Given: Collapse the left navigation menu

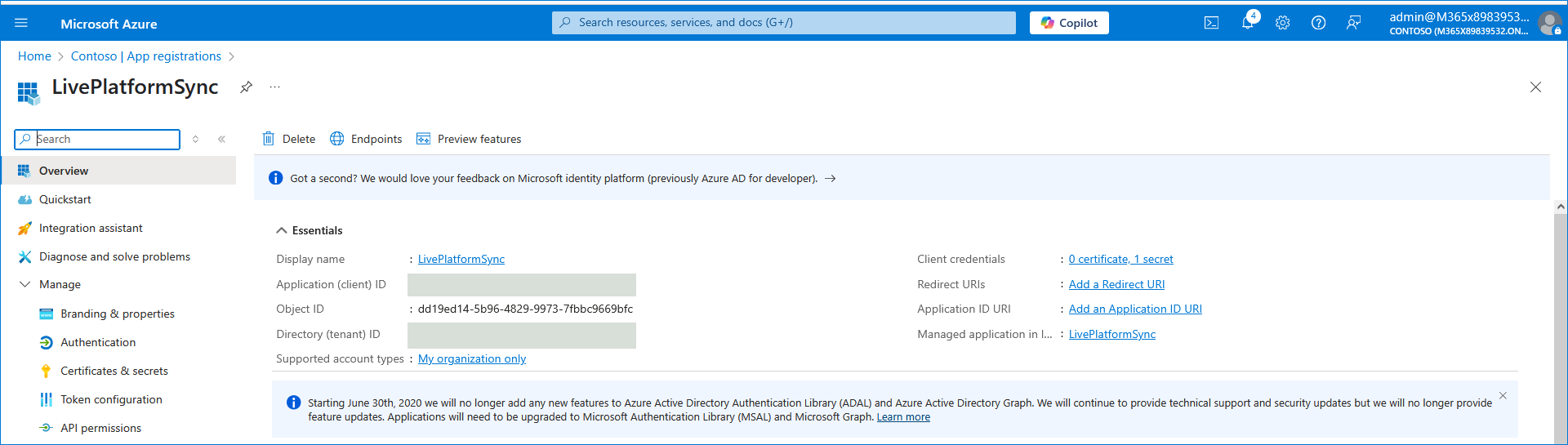Looking at the screenshot, I should click(221, 140).
